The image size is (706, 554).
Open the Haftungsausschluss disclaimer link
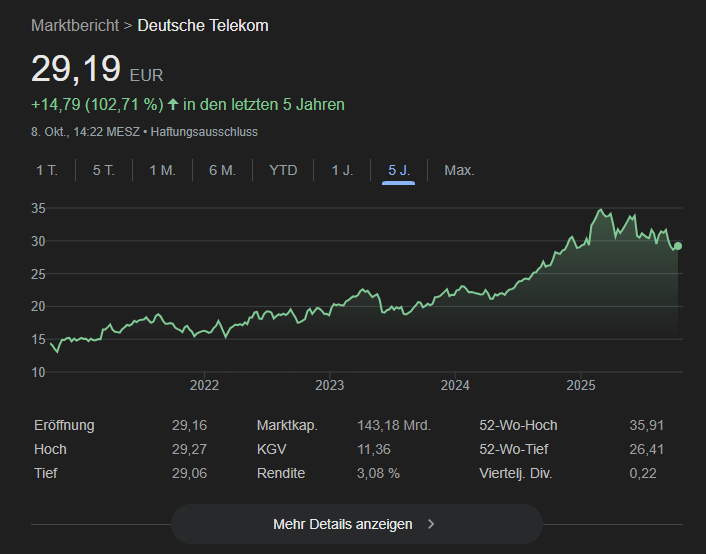pyautogui.click(x=206, y=132)
